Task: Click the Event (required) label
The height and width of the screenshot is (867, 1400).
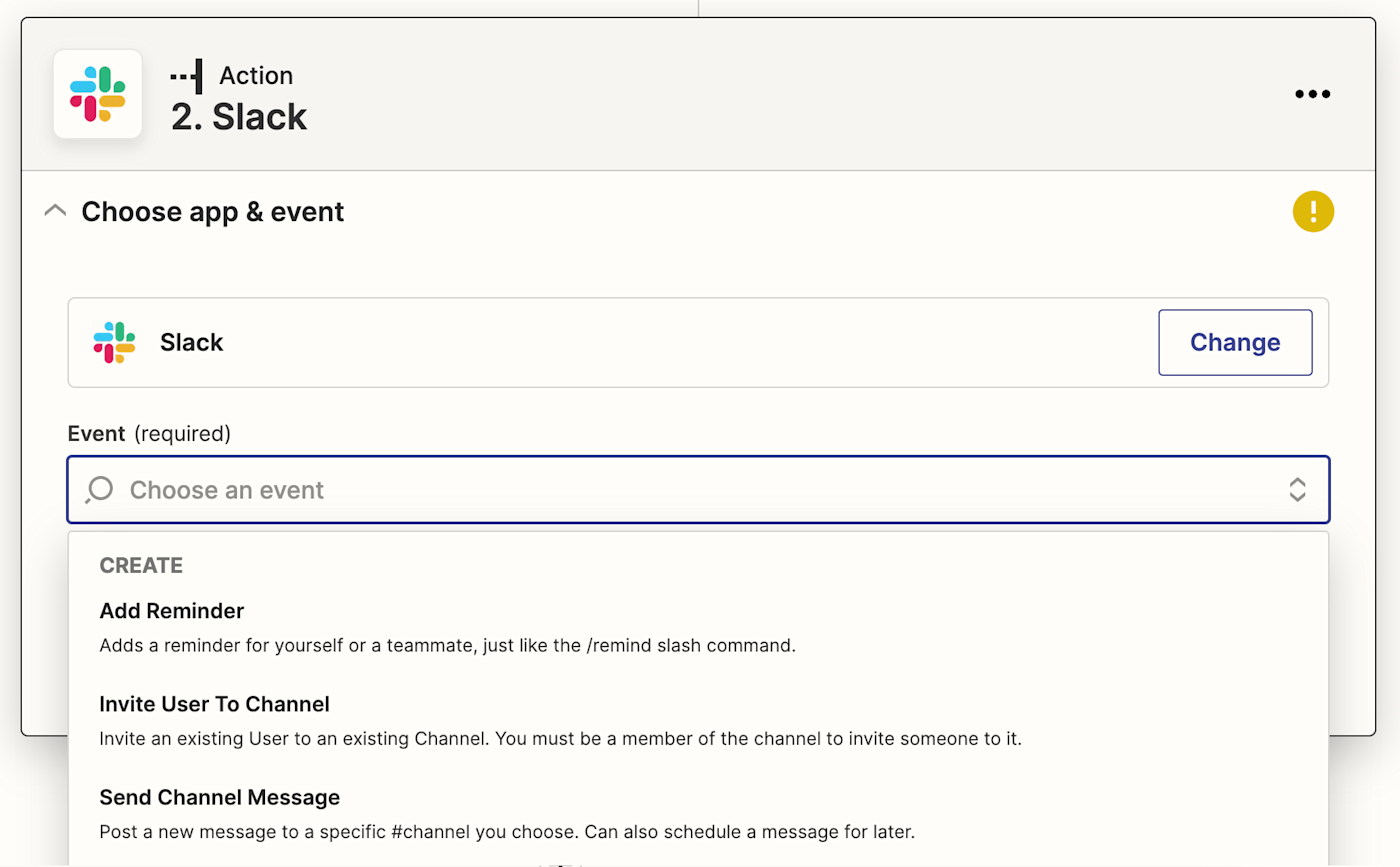Action: pyautogui.click(x=149, y=434)
